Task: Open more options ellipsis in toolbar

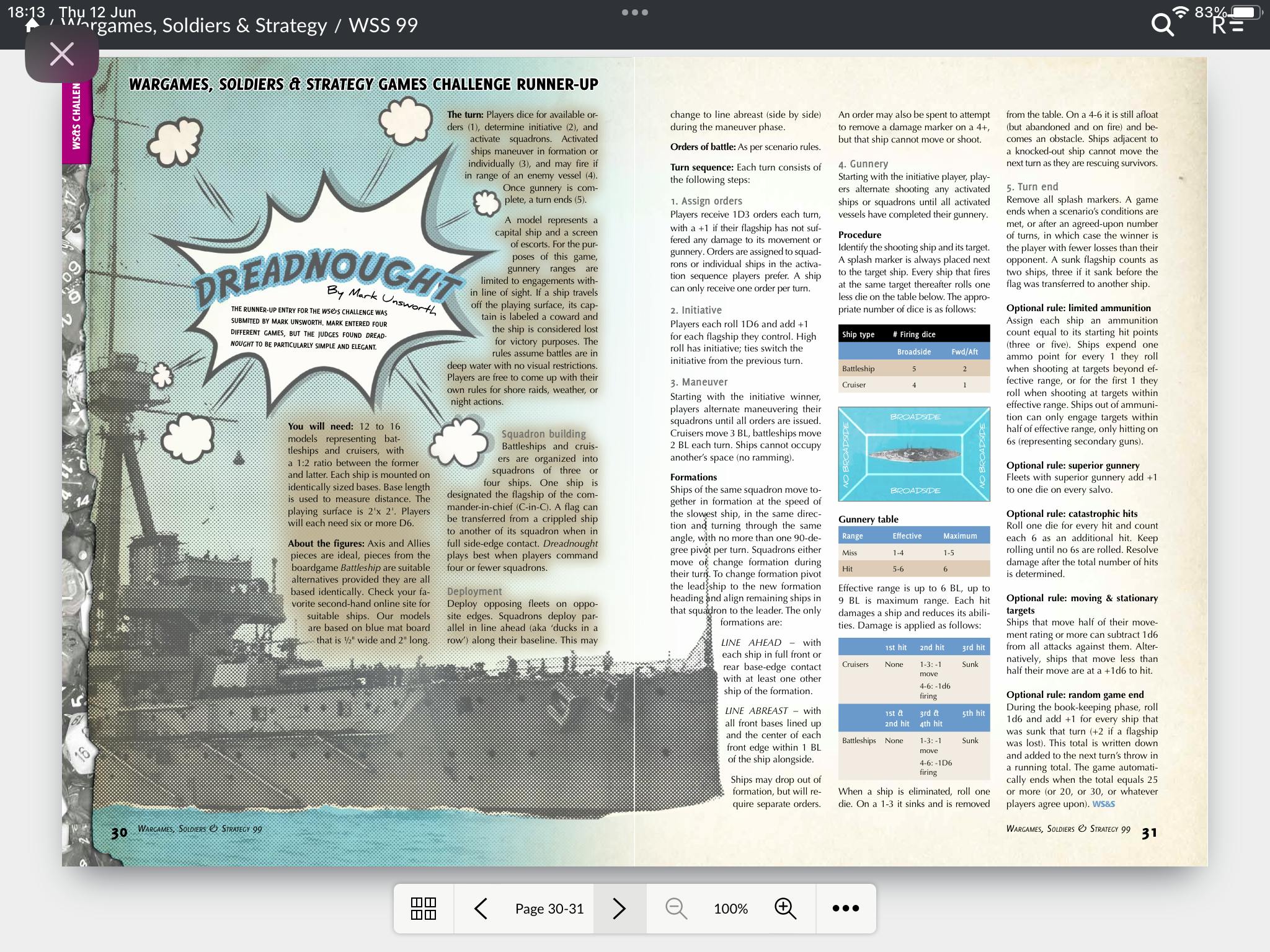Action: point(845,909)
